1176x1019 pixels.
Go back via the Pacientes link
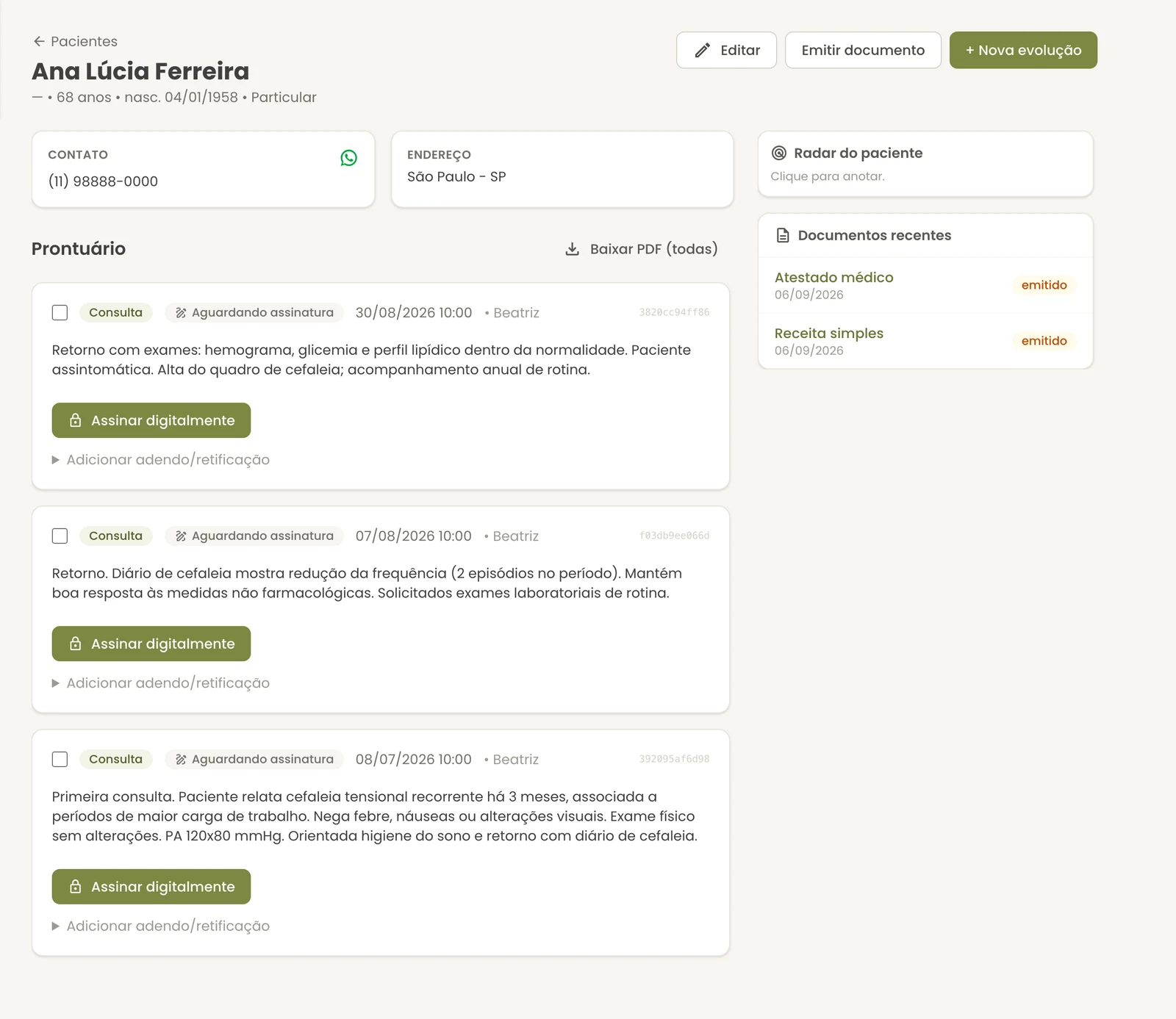click(x=75, y=41)
